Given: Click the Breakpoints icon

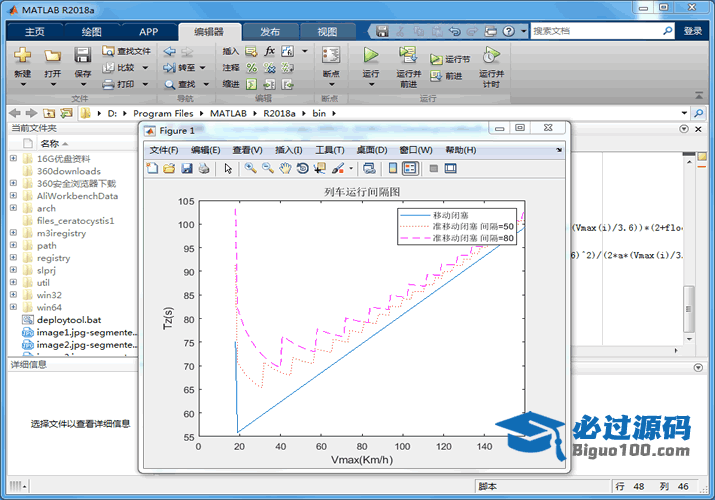Looking at the screenshot, I should point(331,55).
